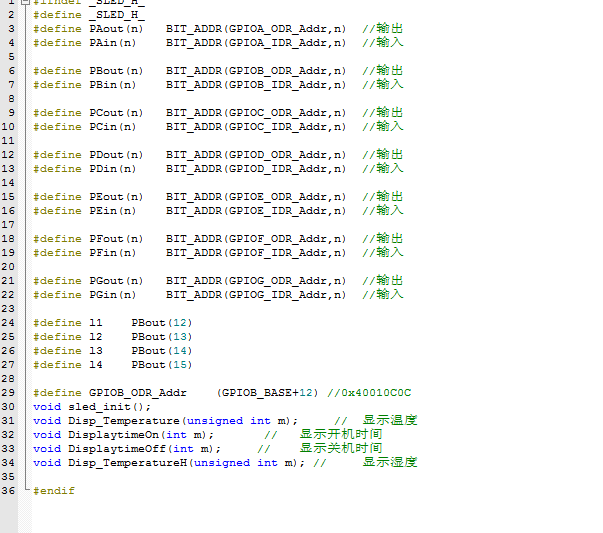The width and height of the screenshot is (603, 533).
Task: Click 'PBin(n)' macro name on line 7
Action: [x=113, y=85]
